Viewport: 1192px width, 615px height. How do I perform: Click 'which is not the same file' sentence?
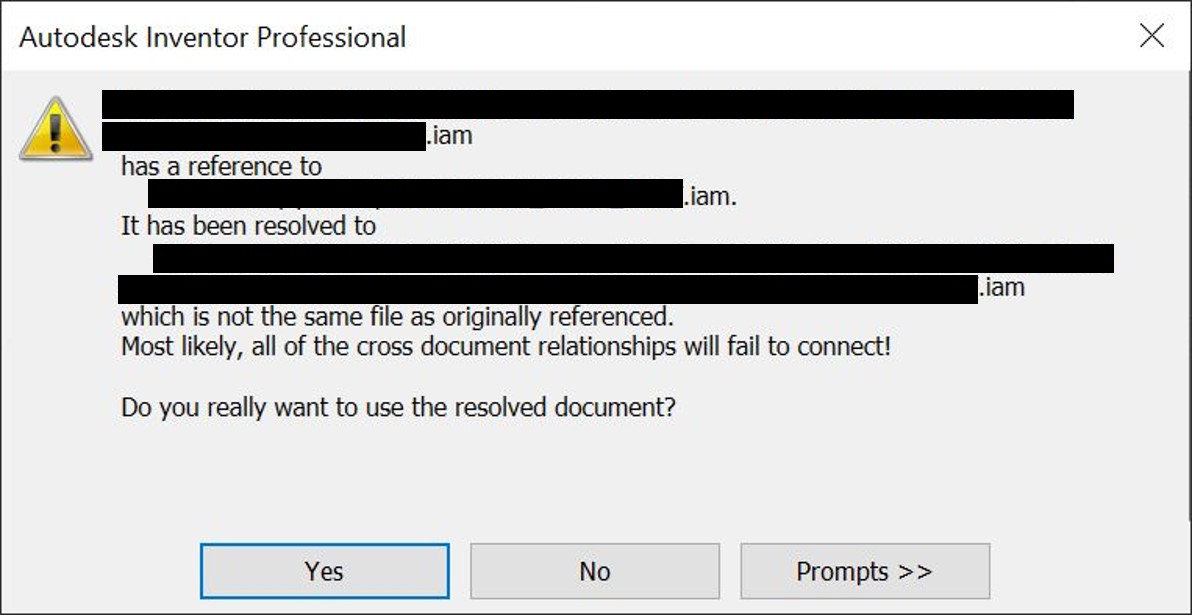point(396,317)
